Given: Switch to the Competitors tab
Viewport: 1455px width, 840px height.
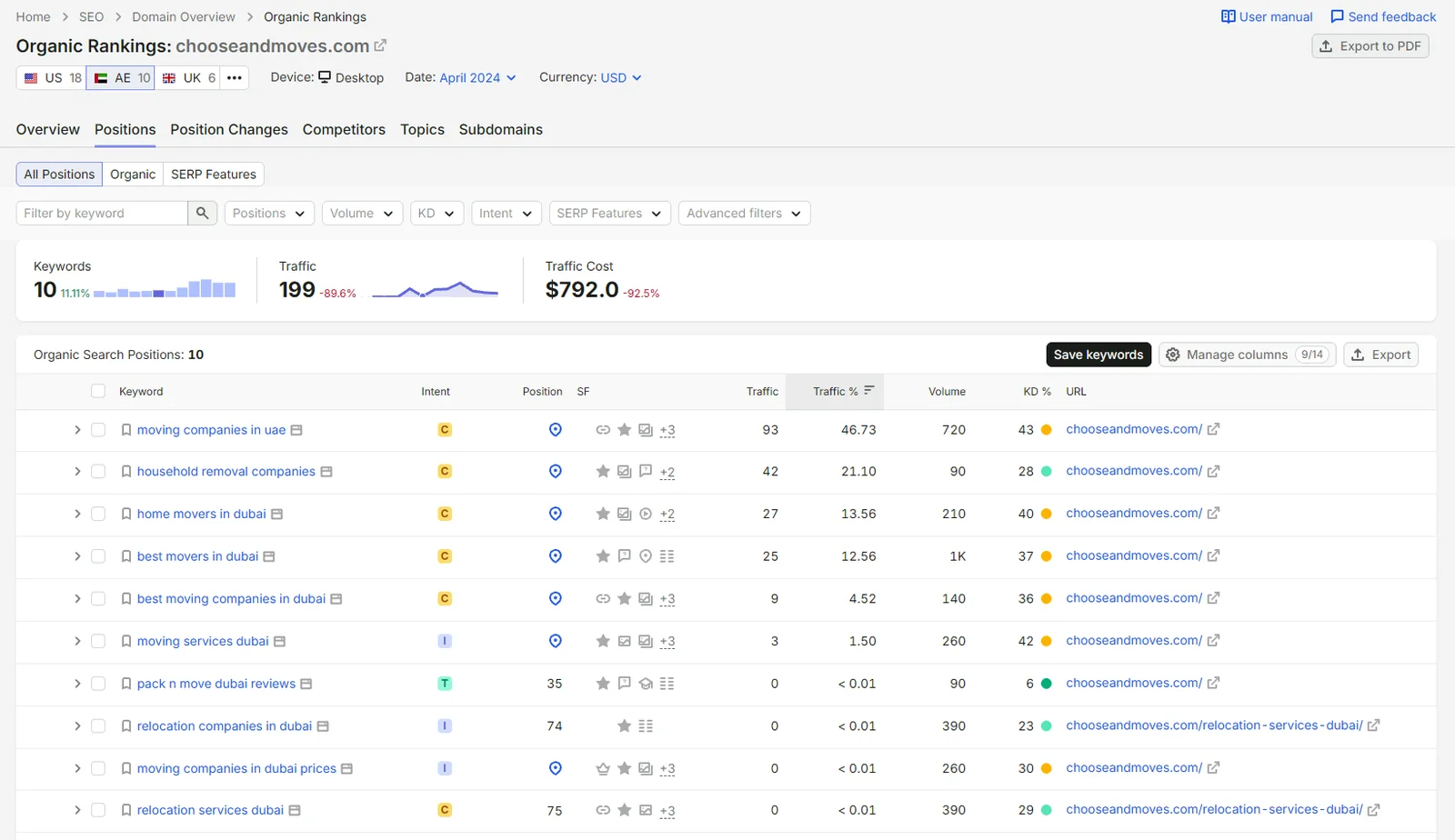Looking at the screenshot, I should pos(344,129).
